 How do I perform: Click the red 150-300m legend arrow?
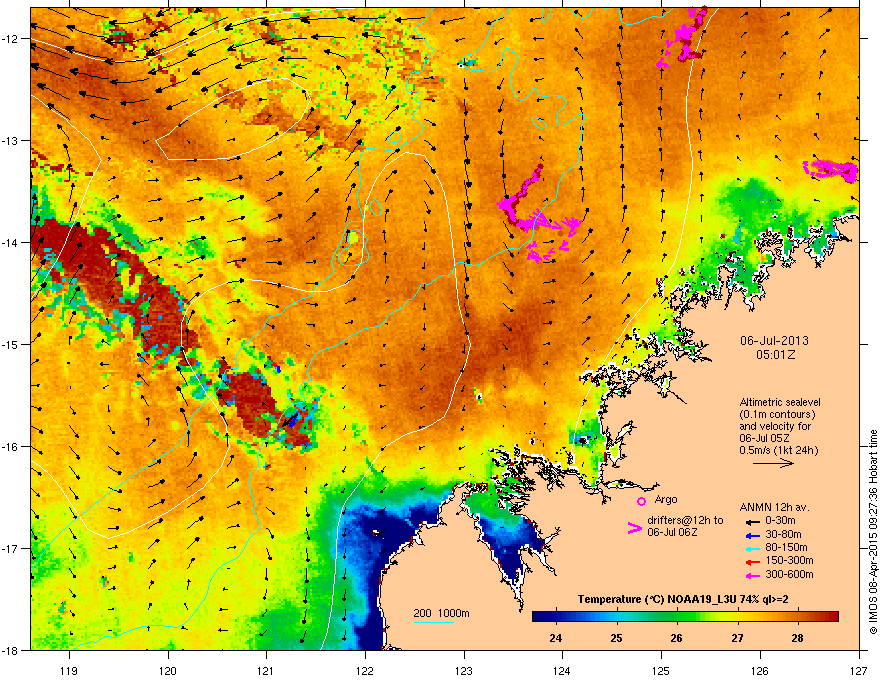point(752,561)
